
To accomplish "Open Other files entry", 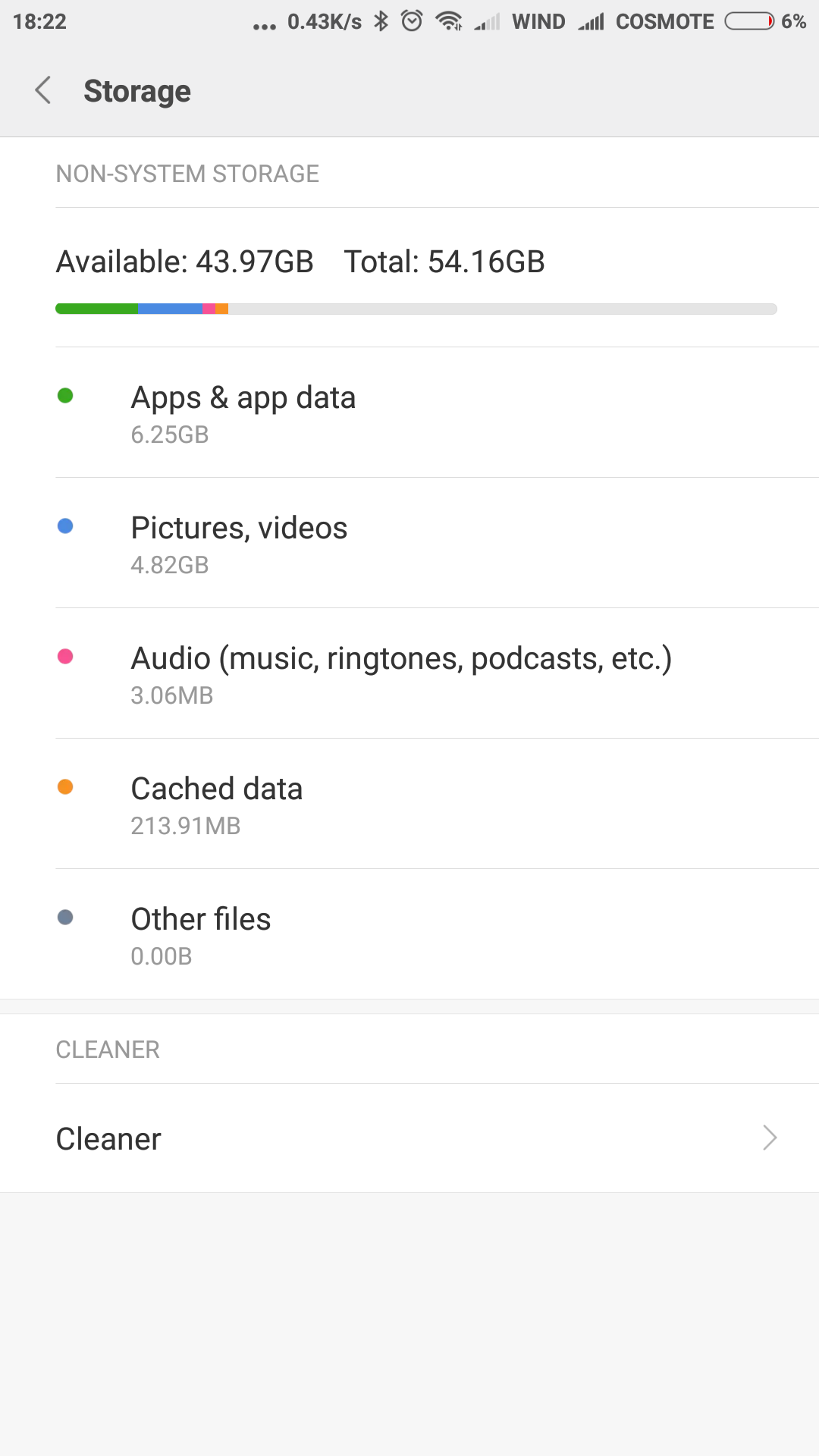I will pos(201,934).
